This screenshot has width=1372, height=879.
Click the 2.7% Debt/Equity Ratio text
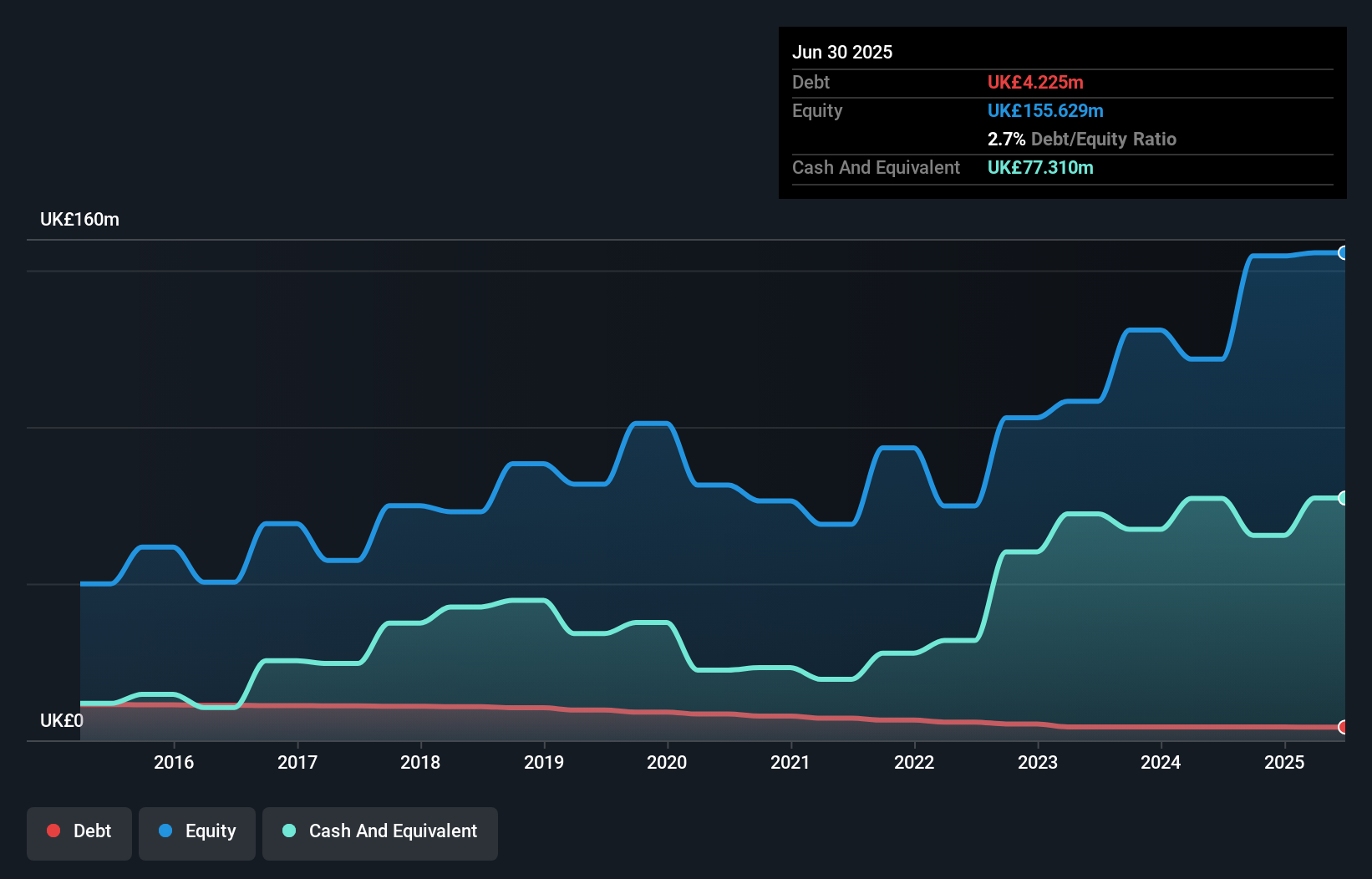(1083, 139)
